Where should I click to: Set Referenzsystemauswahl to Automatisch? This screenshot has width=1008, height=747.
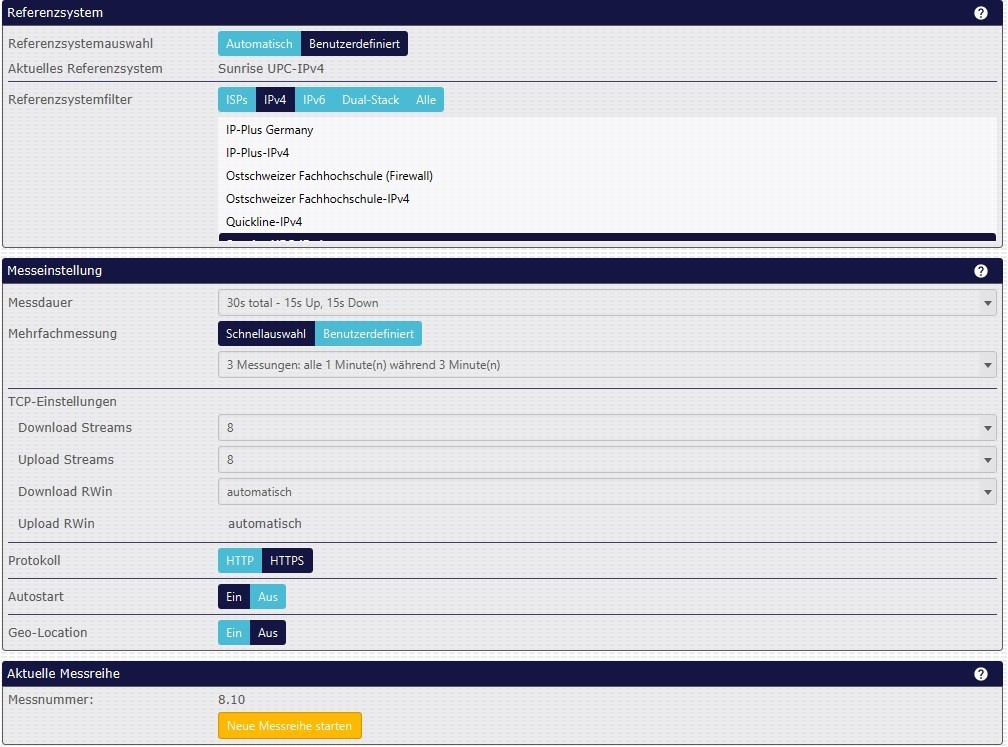pos(259,44)
